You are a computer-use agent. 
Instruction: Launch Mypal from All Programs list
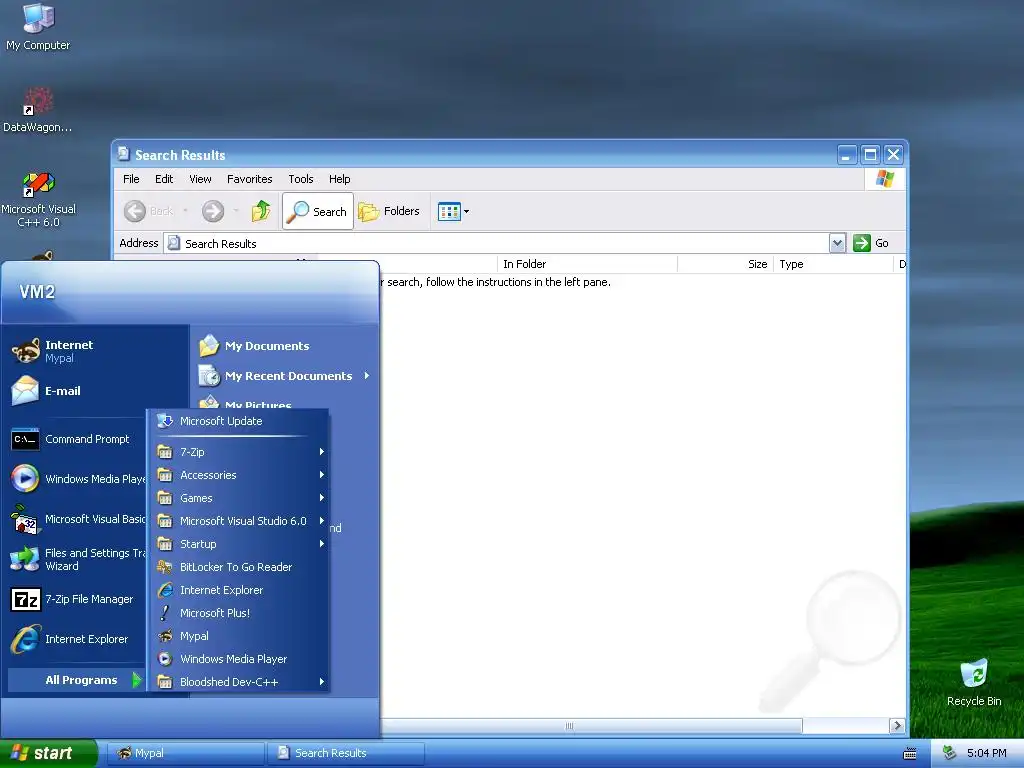click(x=240, y=635)
